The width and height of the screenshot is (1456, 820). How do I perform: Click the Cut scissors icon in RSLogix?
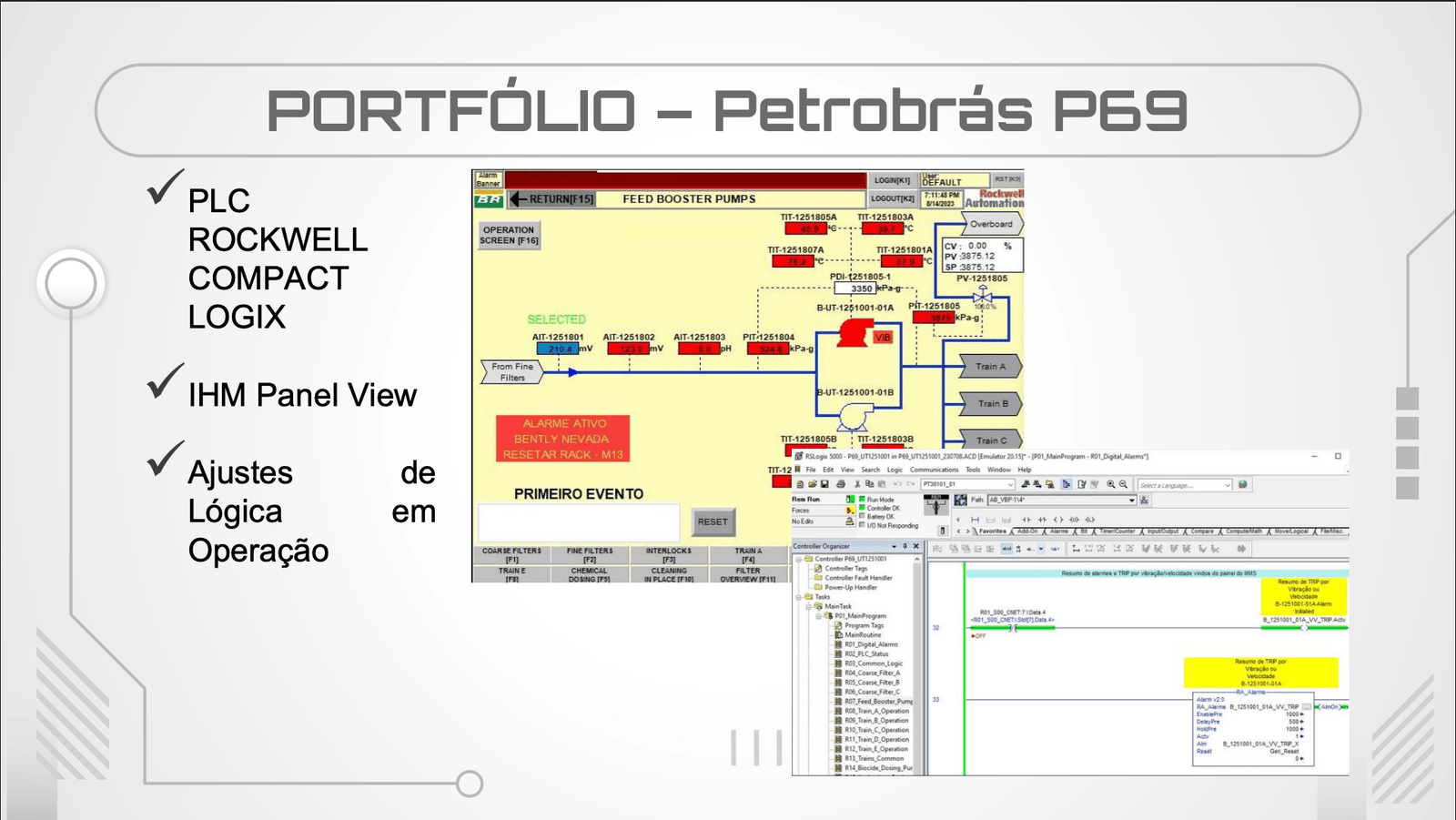pos(857,484)
